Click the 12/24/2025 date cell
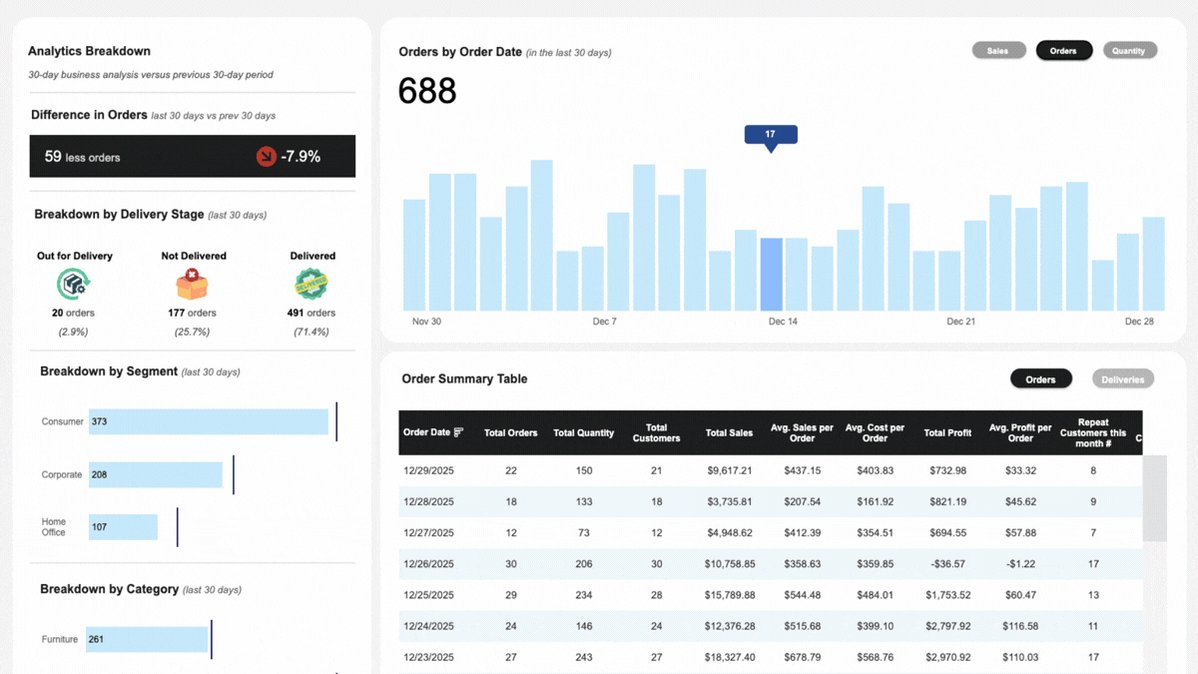1198x674 pixels. pos(429,626)
